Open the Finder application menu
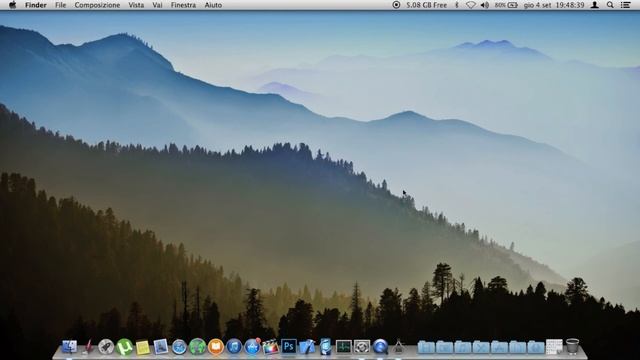Viewport: 640px width, 360px height. click(36, 5)
